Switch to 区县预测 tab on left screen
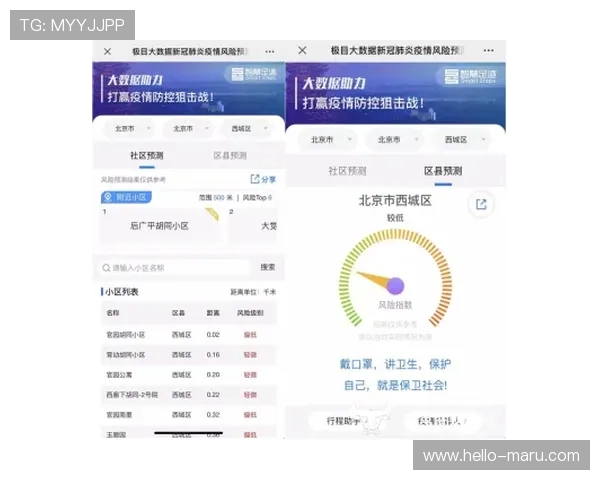 [x=230, y=155]
